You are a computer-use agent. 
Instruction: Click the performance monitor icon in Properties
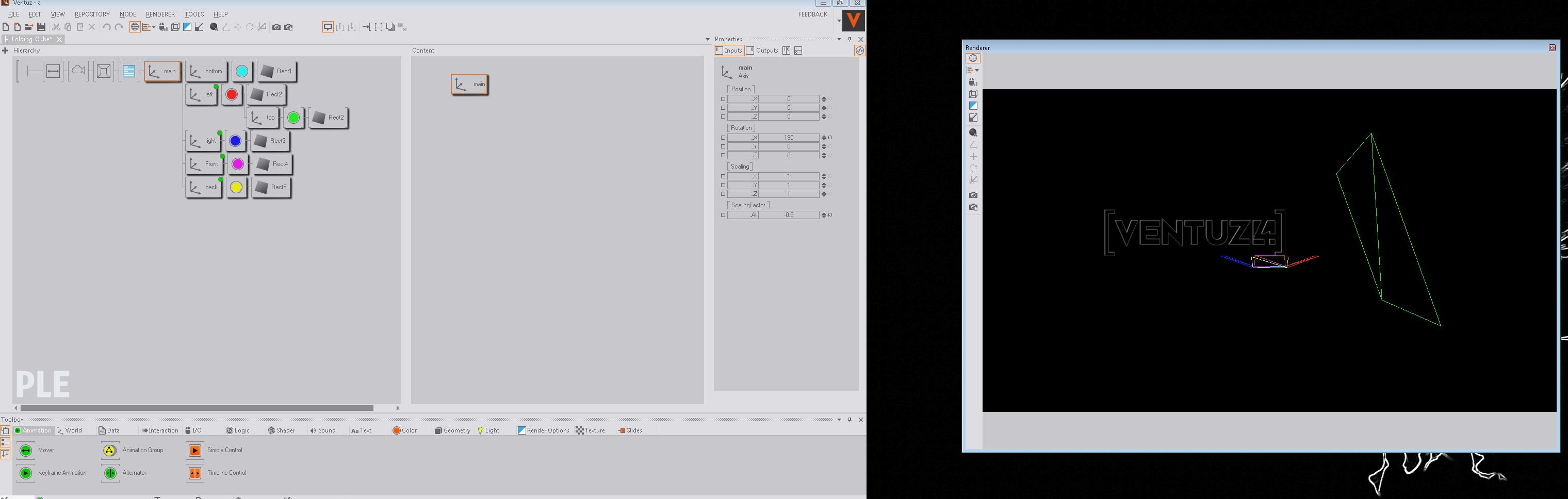tap(859, 51)
